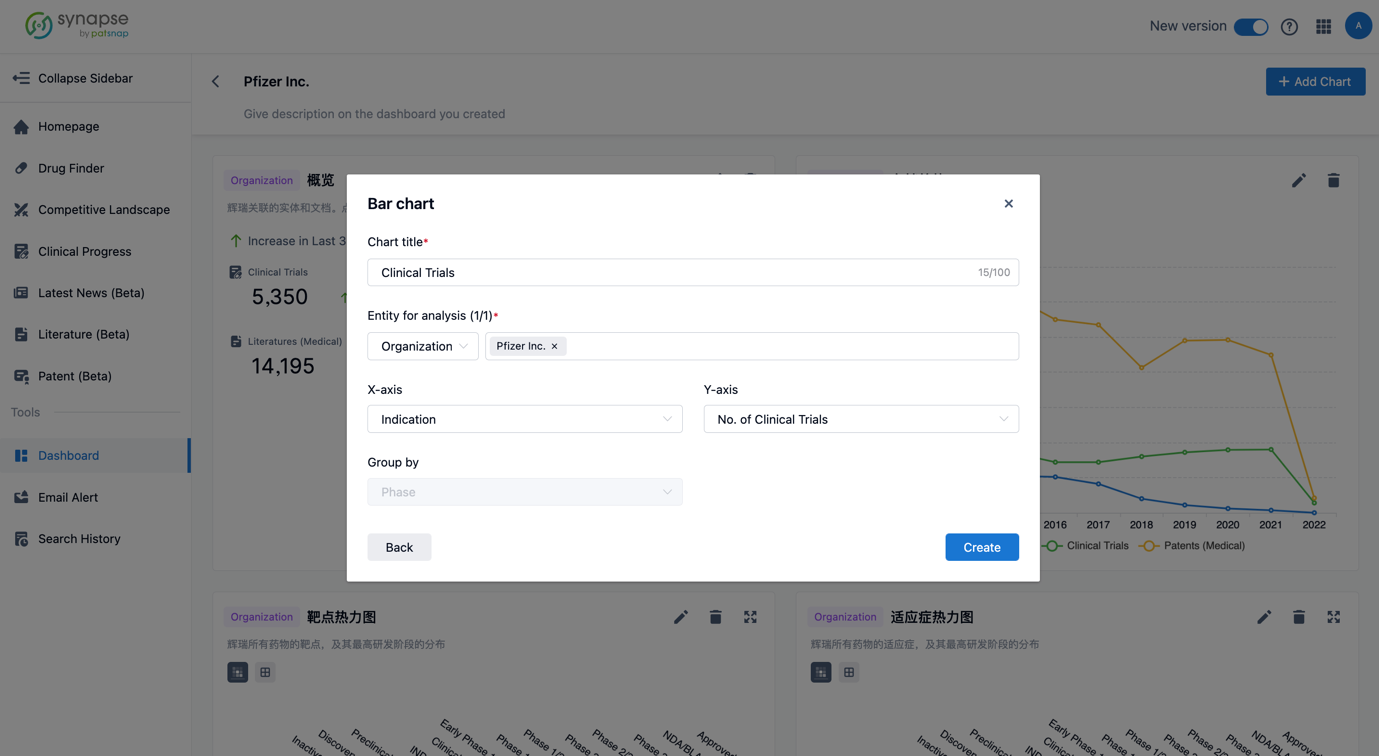Go to Drug Finder in sidebar
1379x756 pixels.
pos(71,168)
